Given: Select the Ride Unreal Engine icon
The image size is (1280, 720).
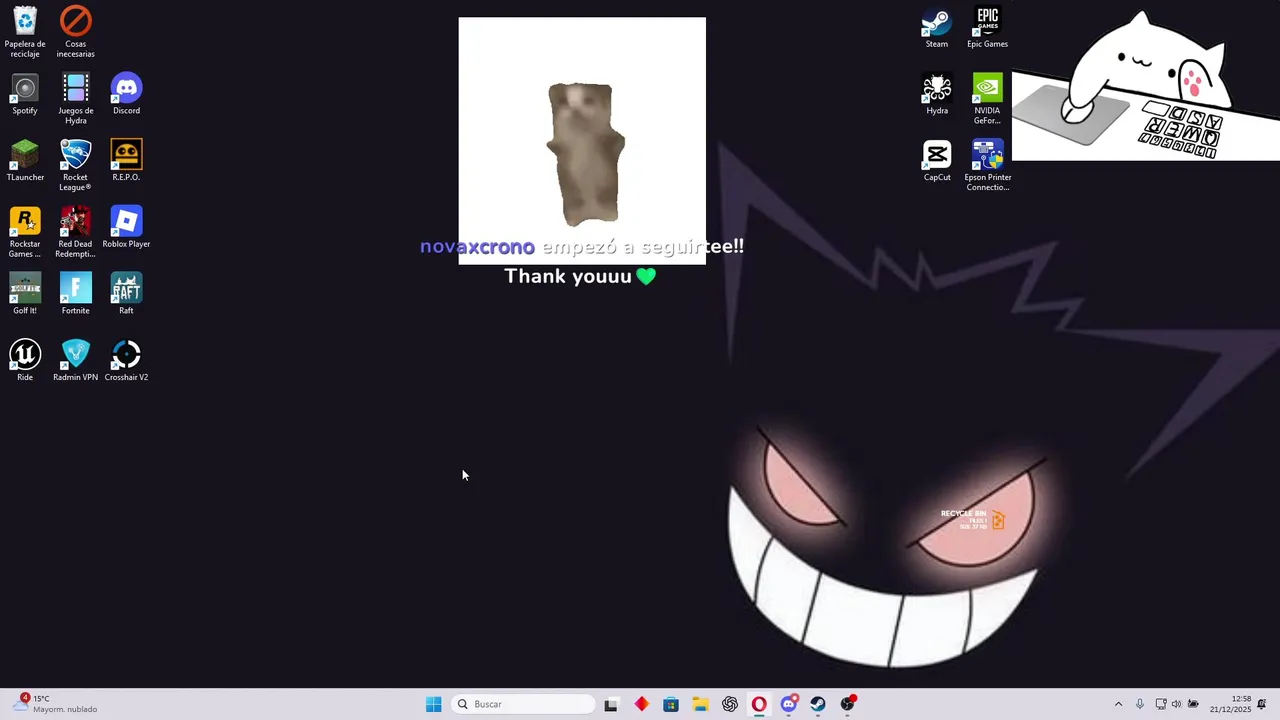Looking at the screenshot, I should (25, 361).
